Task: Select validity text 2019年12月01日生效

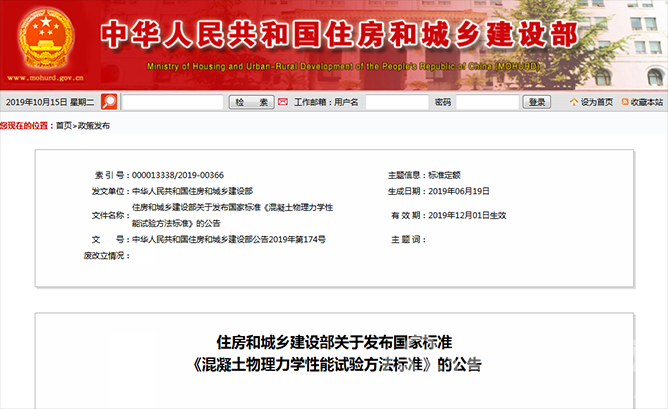Action: click(467, 216)
